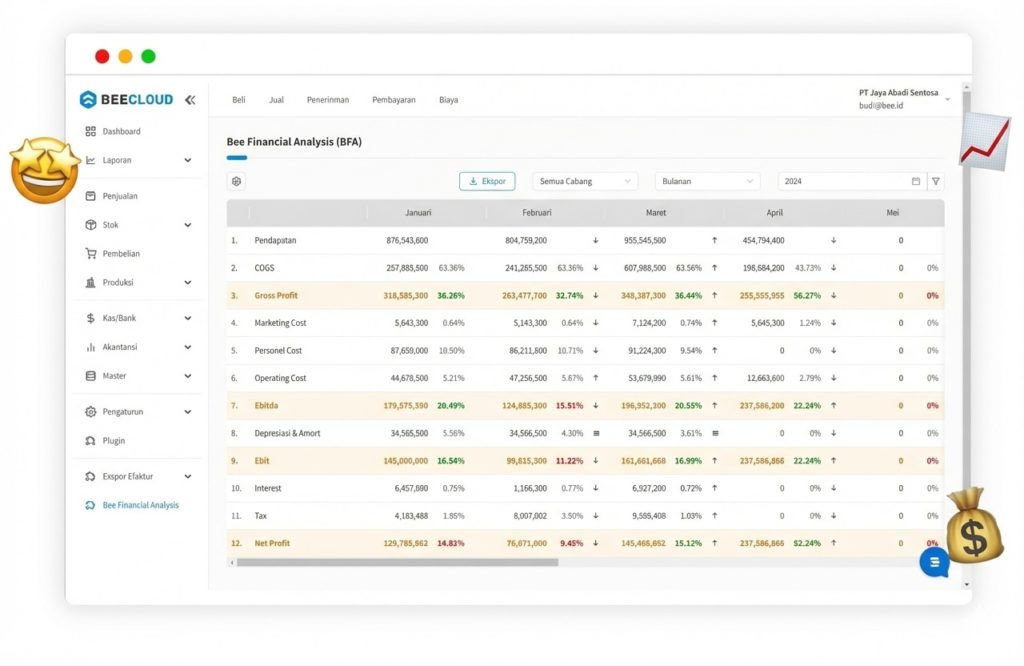Open the Semua Cabang dropdown
This screenshot has width=1024, height=666.
pos(584,181)
